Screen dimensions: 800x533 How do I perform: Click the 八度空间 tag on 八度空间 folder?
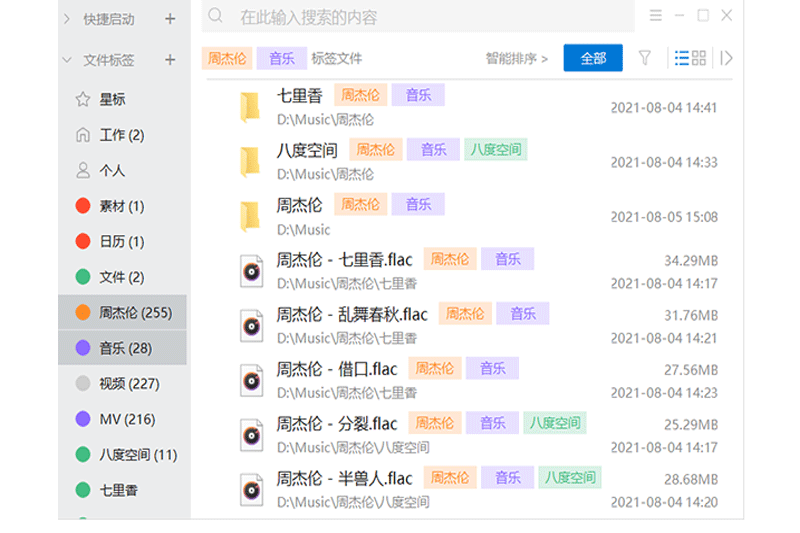click(495, 150)
